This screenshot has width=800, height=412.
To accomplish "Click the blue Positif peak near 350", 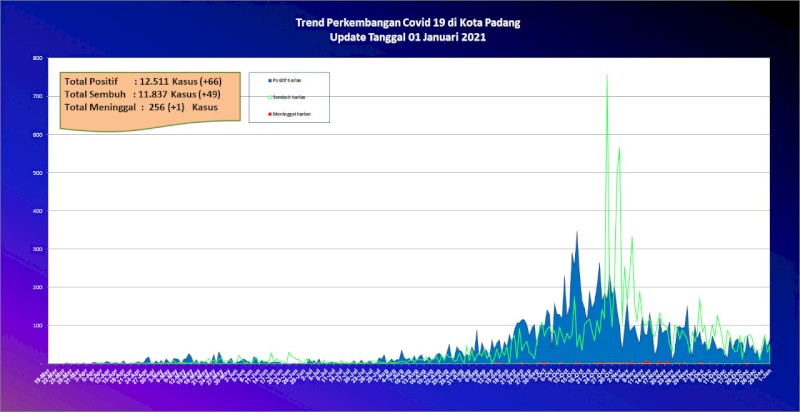I will (577, 234).
